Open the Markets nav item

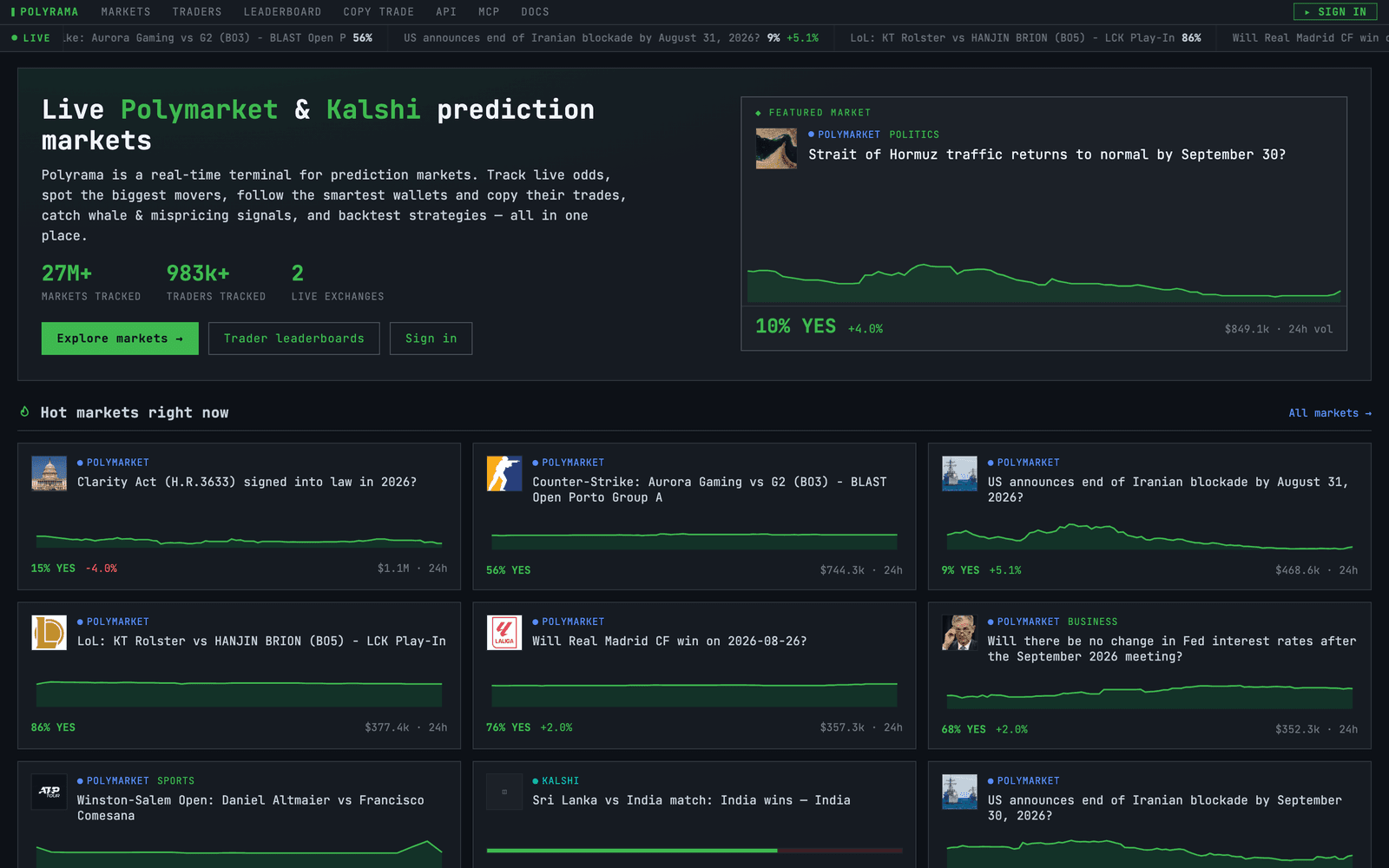click(x=126, y=12)
